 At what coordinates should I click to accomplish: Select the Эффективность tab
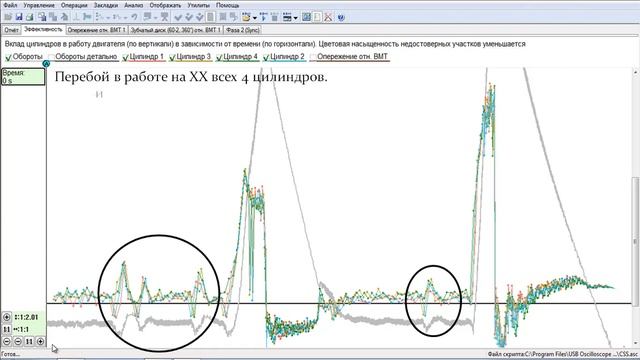pyautogui.click(x=43, y=29)
